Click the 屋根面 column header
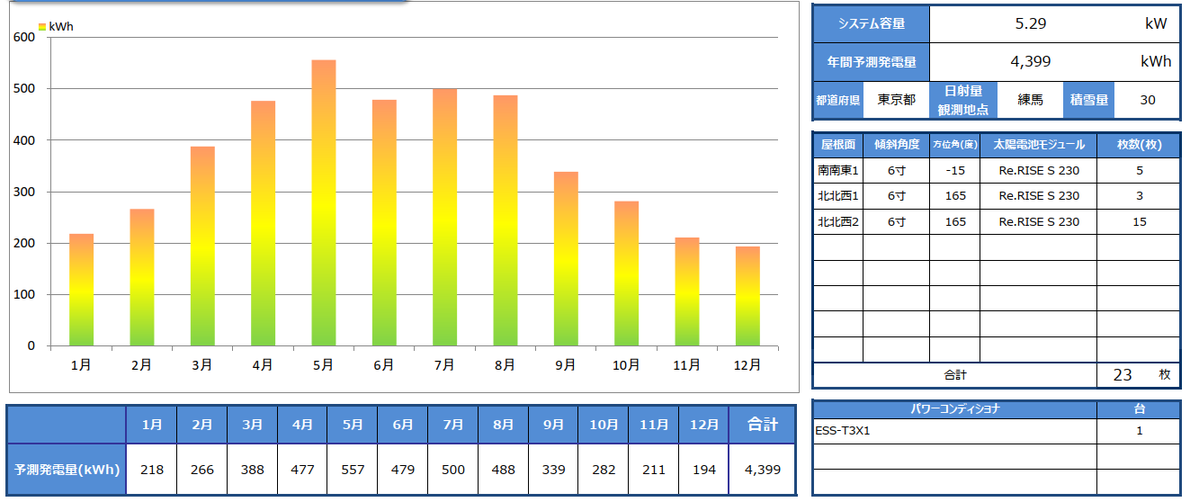 (839, 145)
